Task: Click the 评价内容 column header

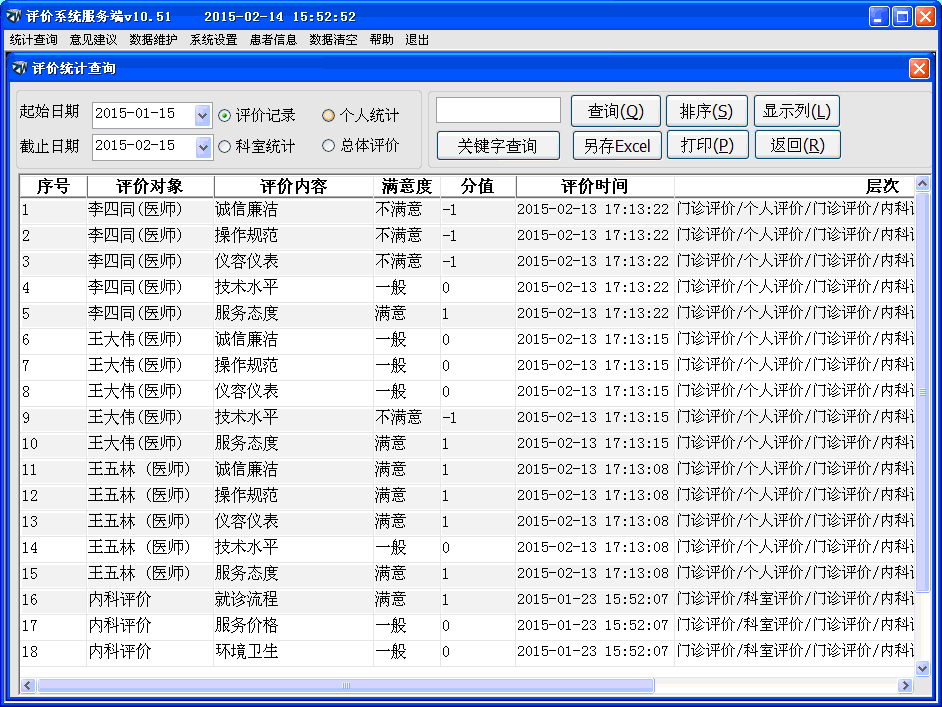Action: (294, 186)
